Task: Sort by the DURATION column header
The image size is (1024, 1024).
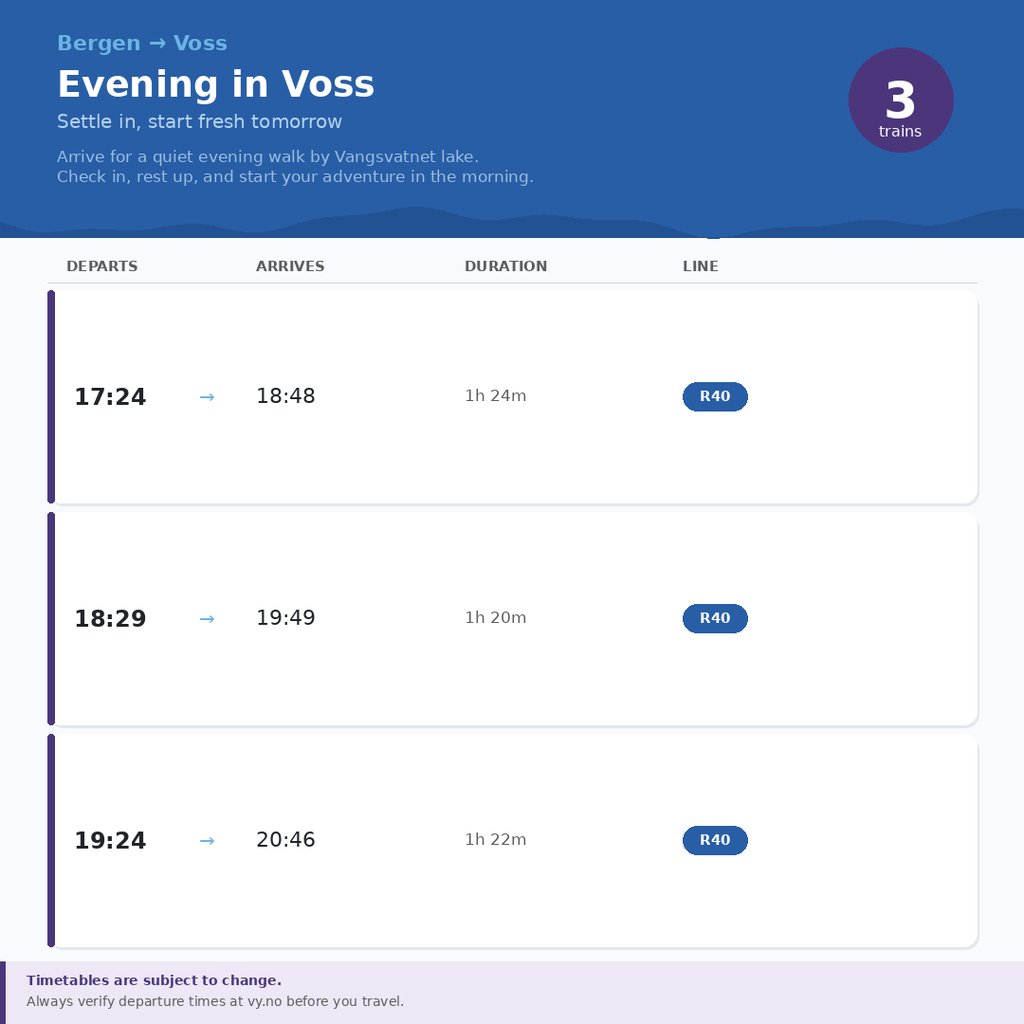Action: click(x=505, y=266)
